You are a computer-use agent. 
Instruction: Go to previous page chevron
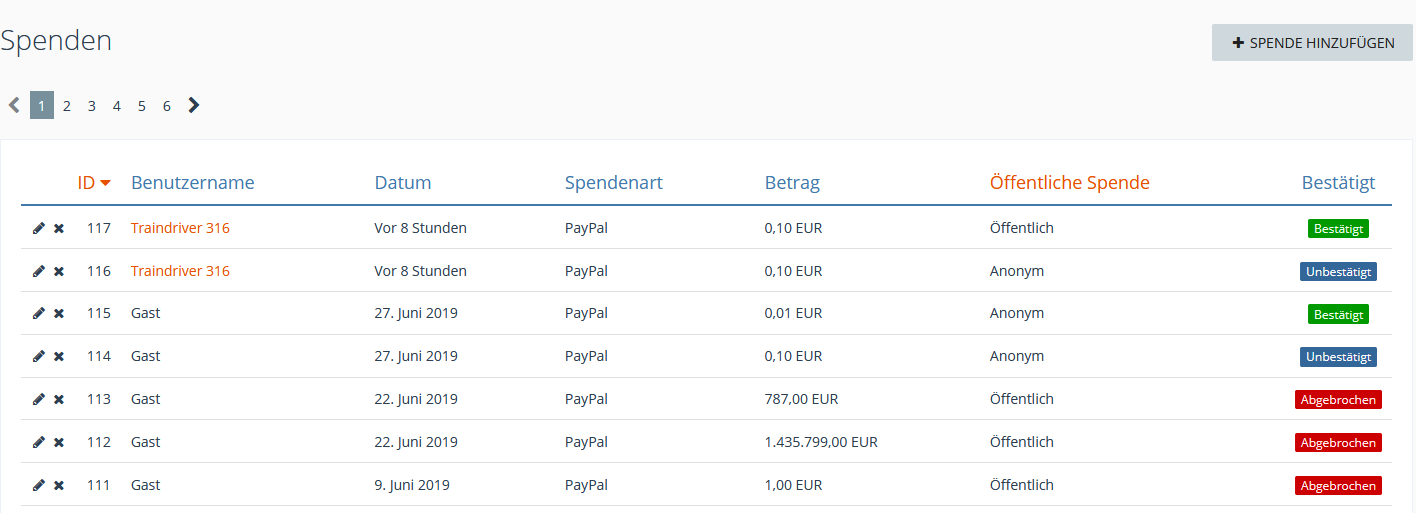click(14, 105)
